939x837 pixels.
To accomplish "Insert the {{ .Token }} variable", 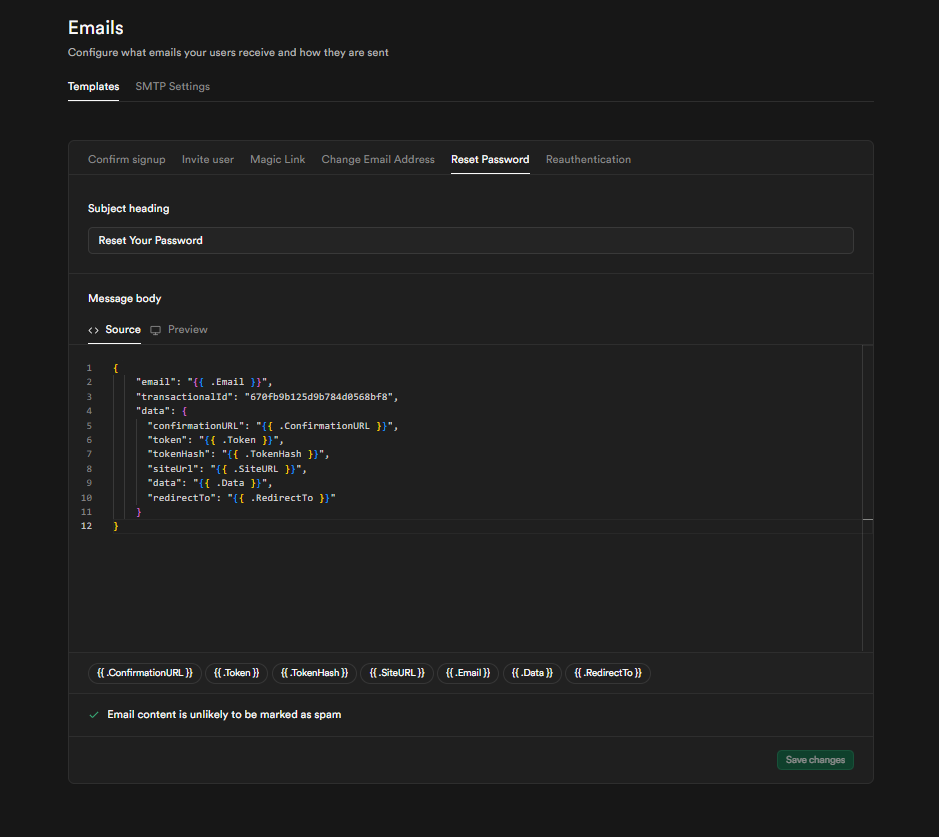I will [x=236, y=672].
